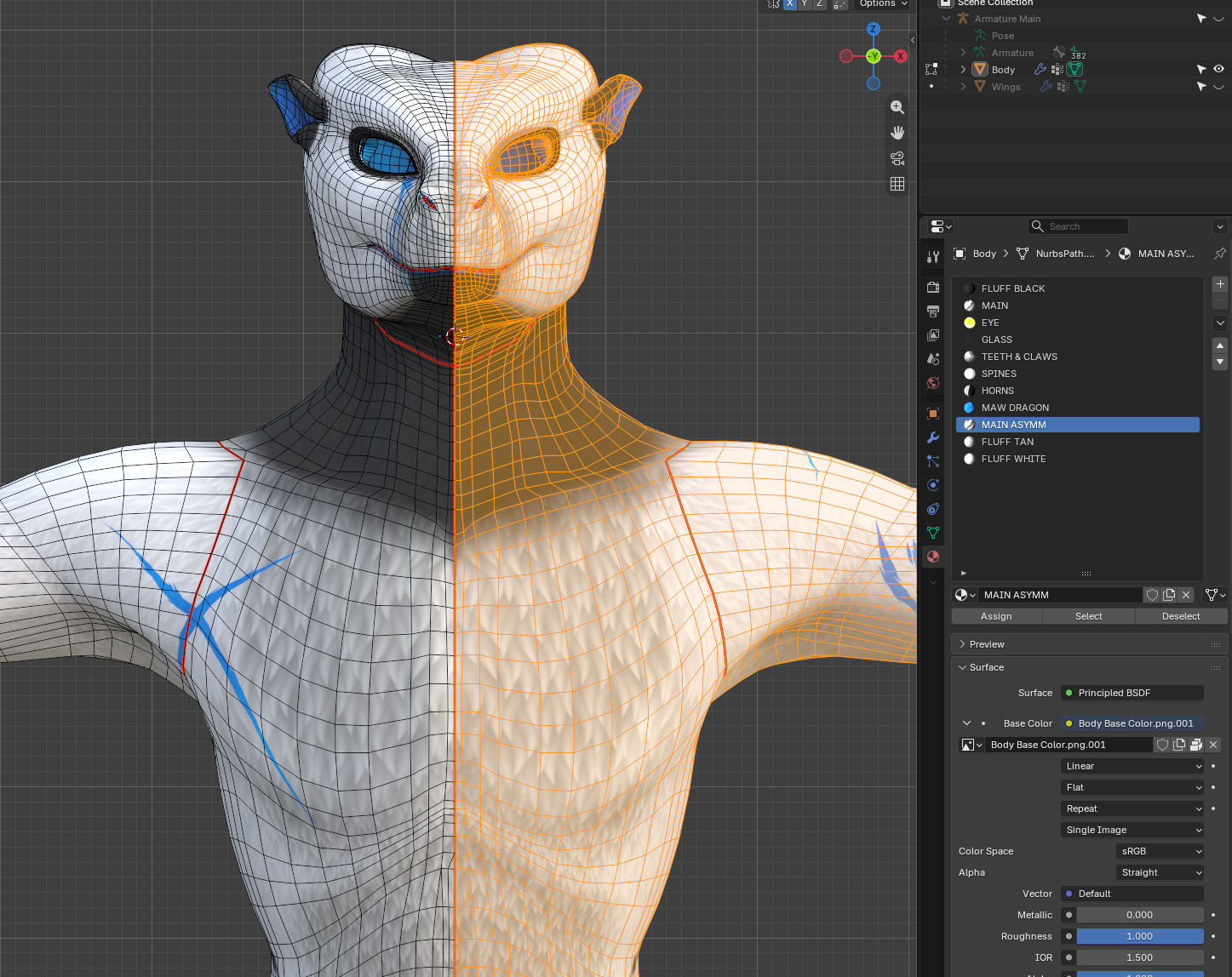This screenshot has width=1232, height=977.
Task: Unlink the MAIN ASYMM material
Action: 1186,595
